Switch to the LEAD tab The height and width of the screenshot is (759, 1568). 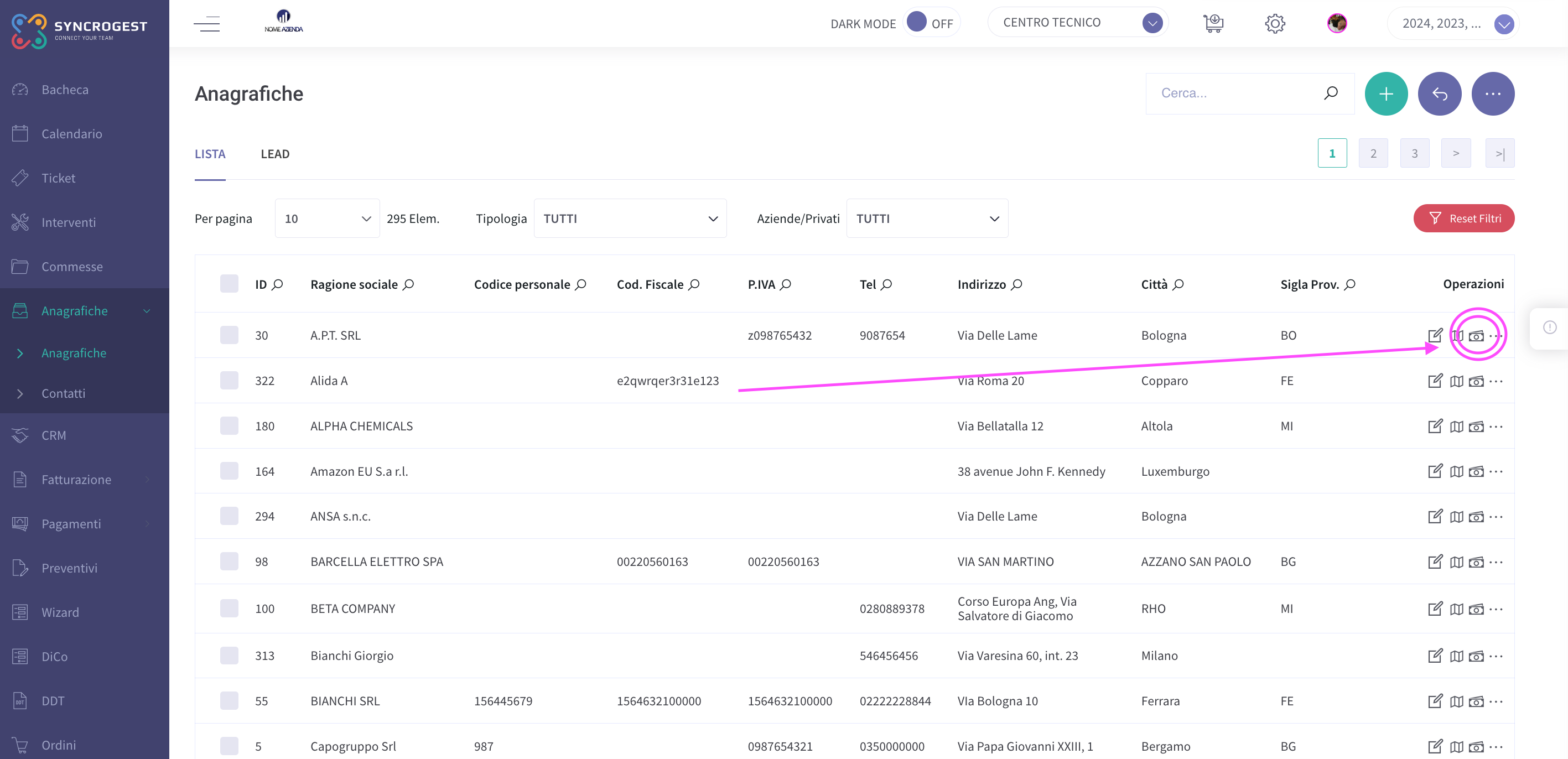[275, 154]
